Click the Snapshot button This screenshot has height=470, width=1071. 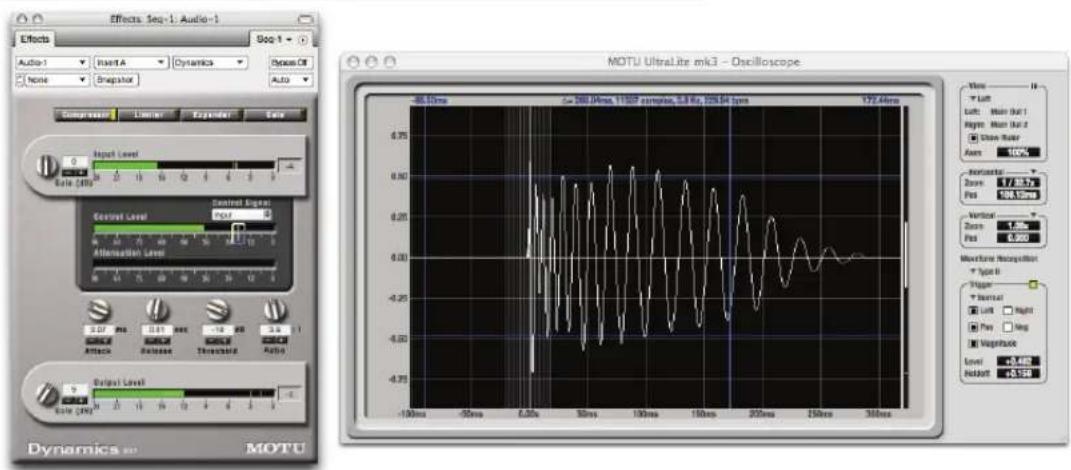tap(116, 80)
